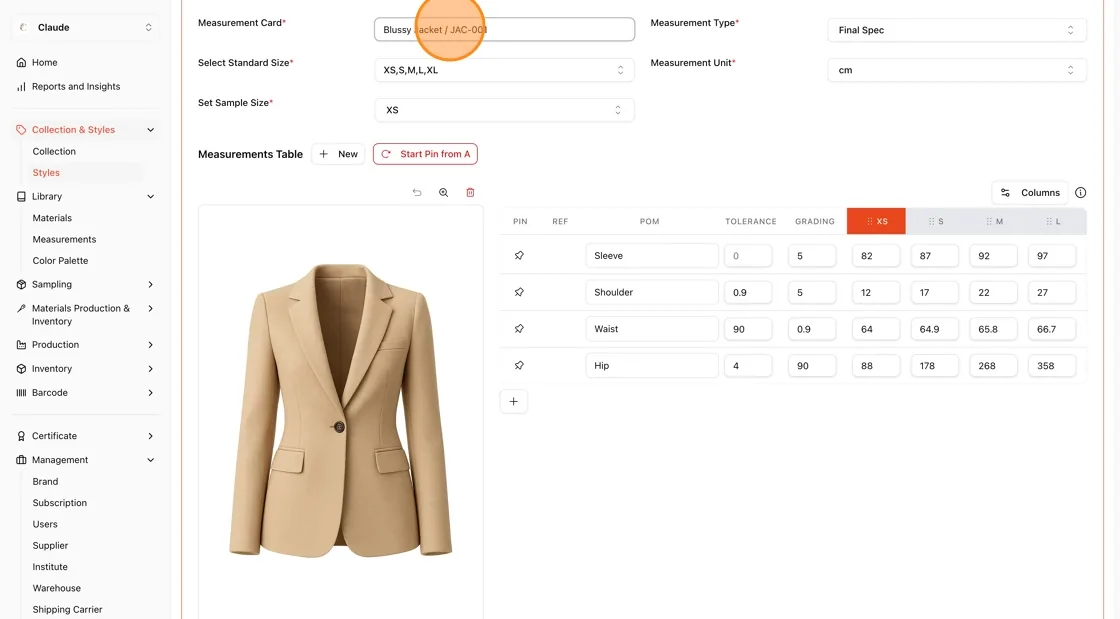Click the pin icon for the Hip row

point(519,366)
